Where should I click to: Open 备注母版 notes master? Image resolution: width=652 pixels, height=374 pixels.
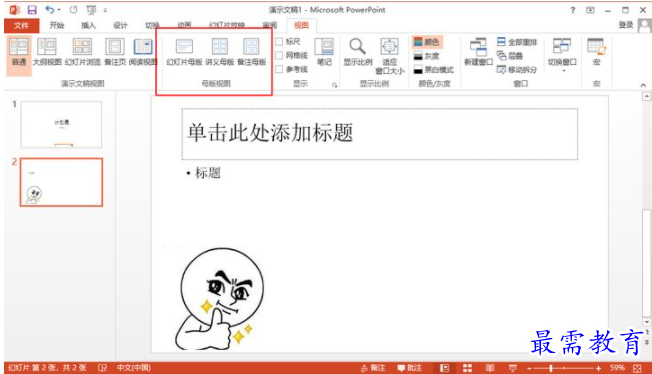coord(251,52)
